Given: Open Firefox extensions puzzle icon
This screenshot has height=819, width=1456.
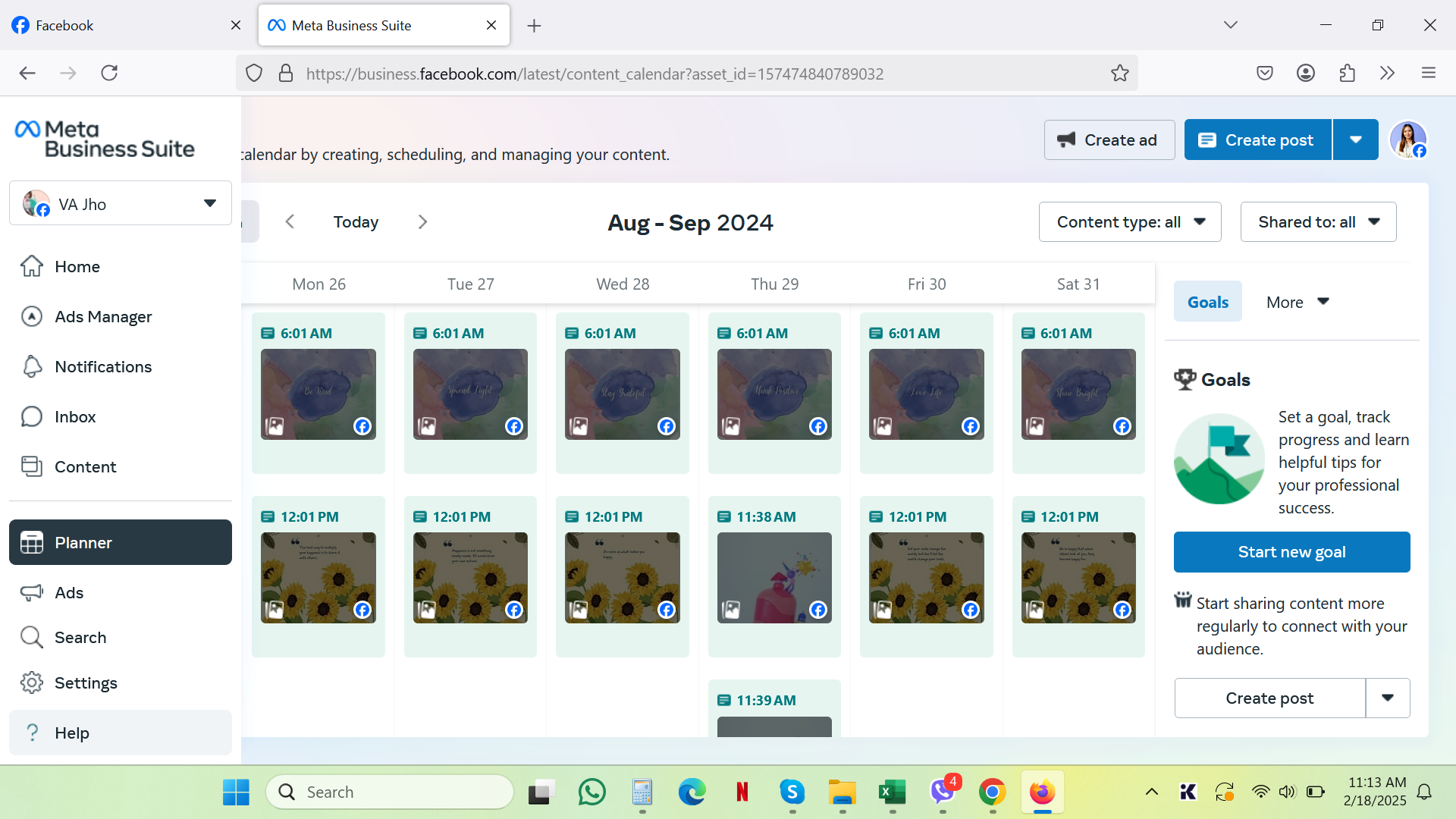Looking at the screenshot, I should [1347, 74].
